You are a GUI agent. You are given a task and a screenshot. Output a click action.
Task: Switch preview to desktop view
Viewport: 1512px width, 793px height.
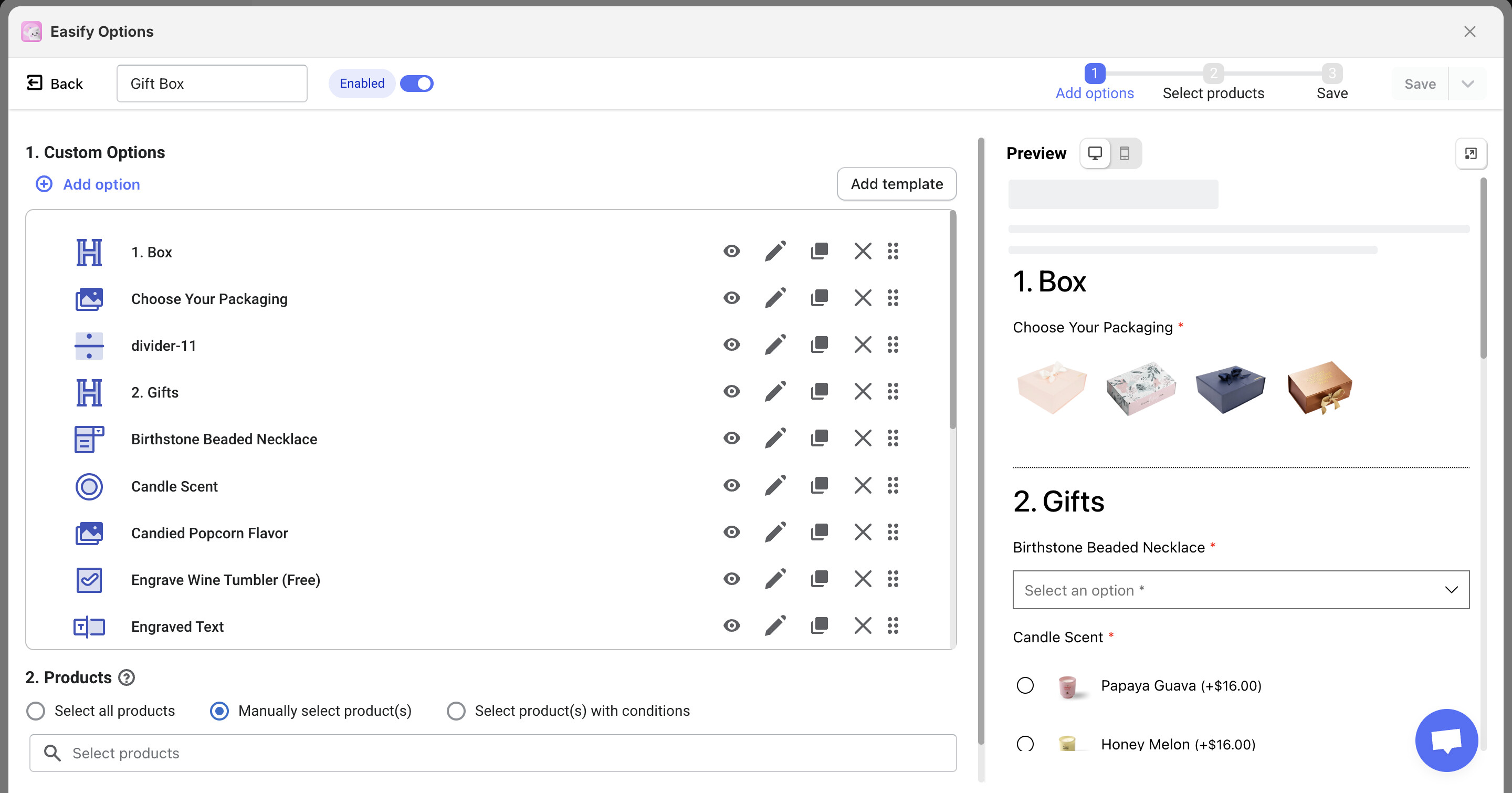(1095, 153)
